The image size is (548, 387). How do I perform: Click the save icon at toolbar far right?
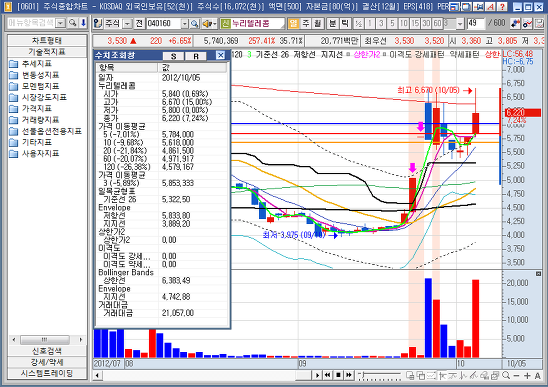539,23
